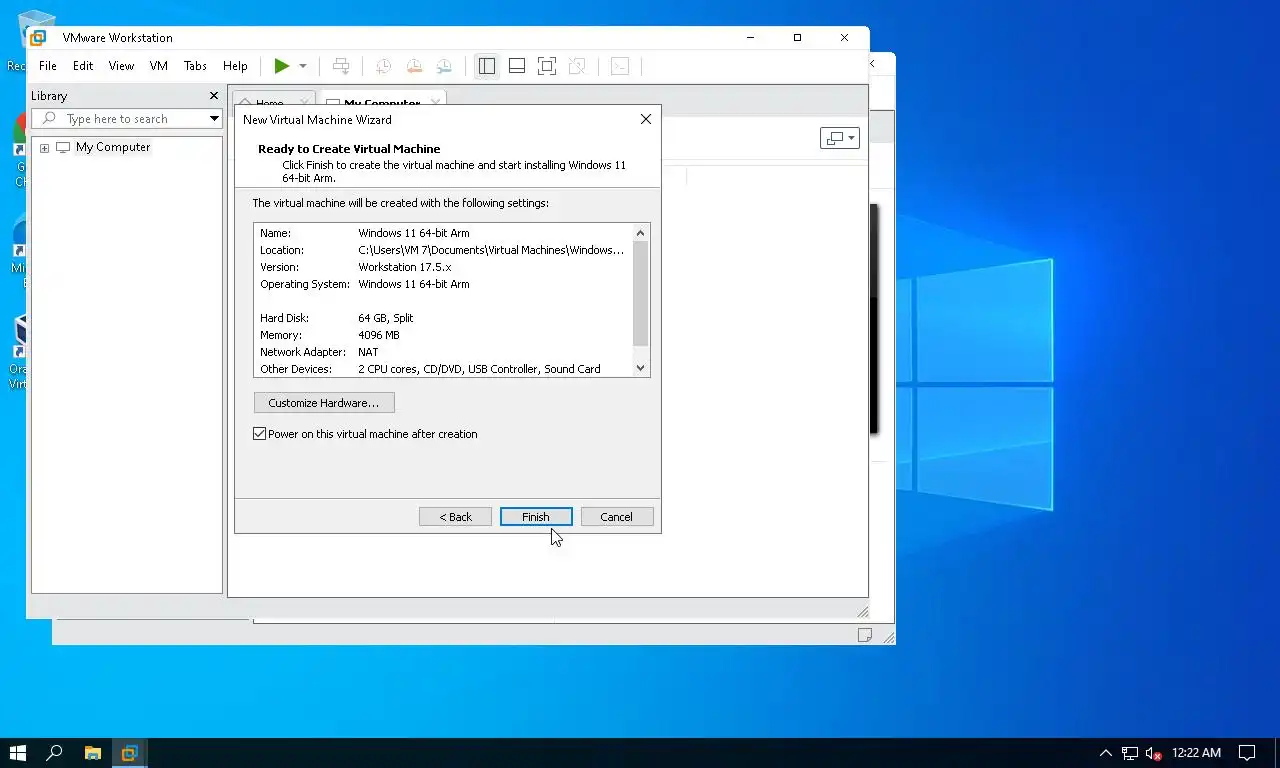This screenshot has width=1280, height=768.
Task: Toggle the thumbnail bar icon
Action: (x=517, y=66)
